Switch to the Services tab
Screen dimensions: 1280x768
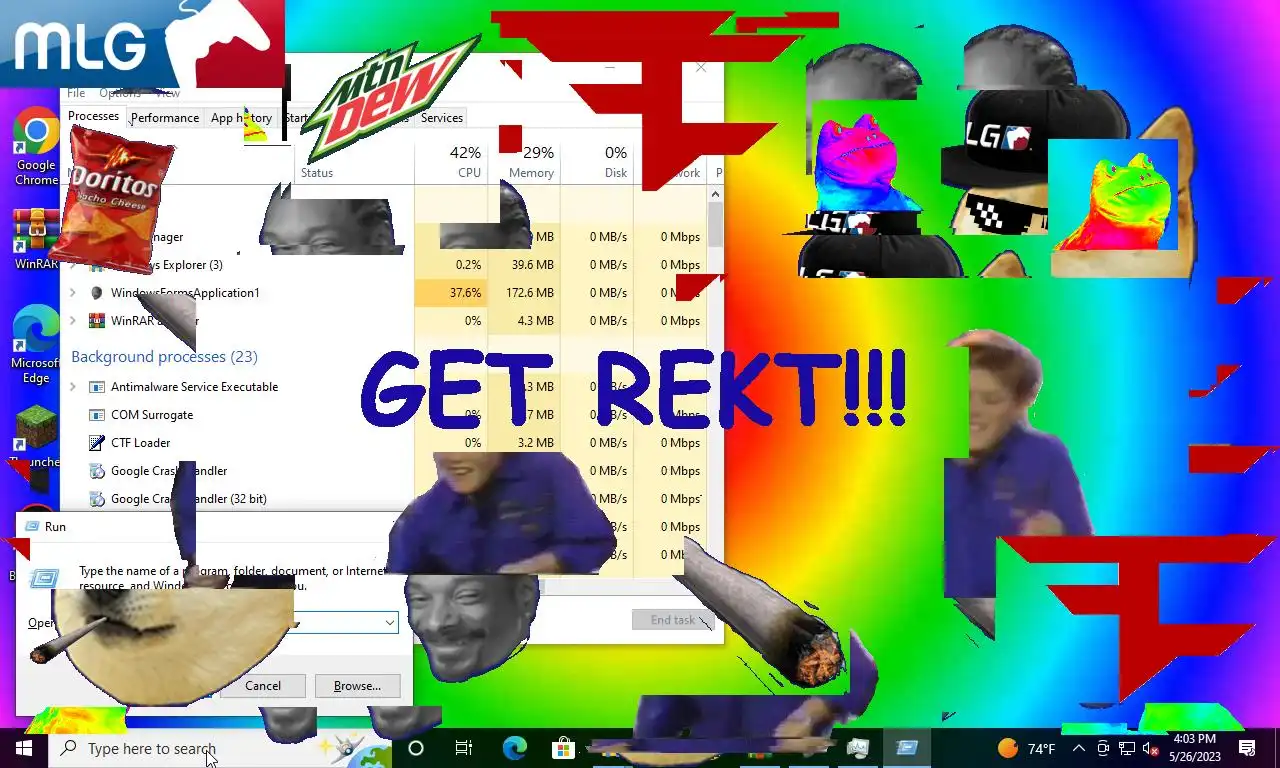click(441, 118)
